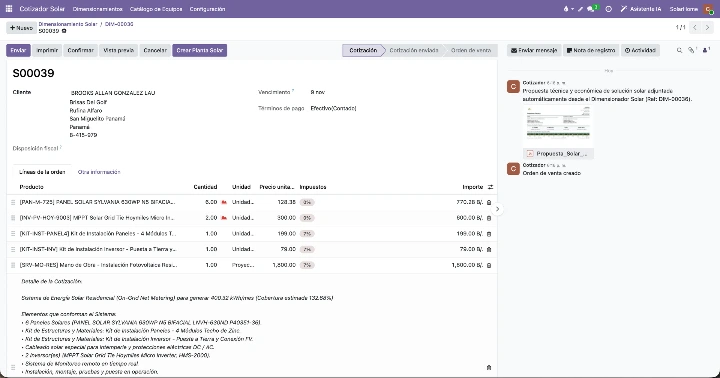Click the Imprimir button
Viewport: 720px width, 378px height.
(x=47, y=50)
